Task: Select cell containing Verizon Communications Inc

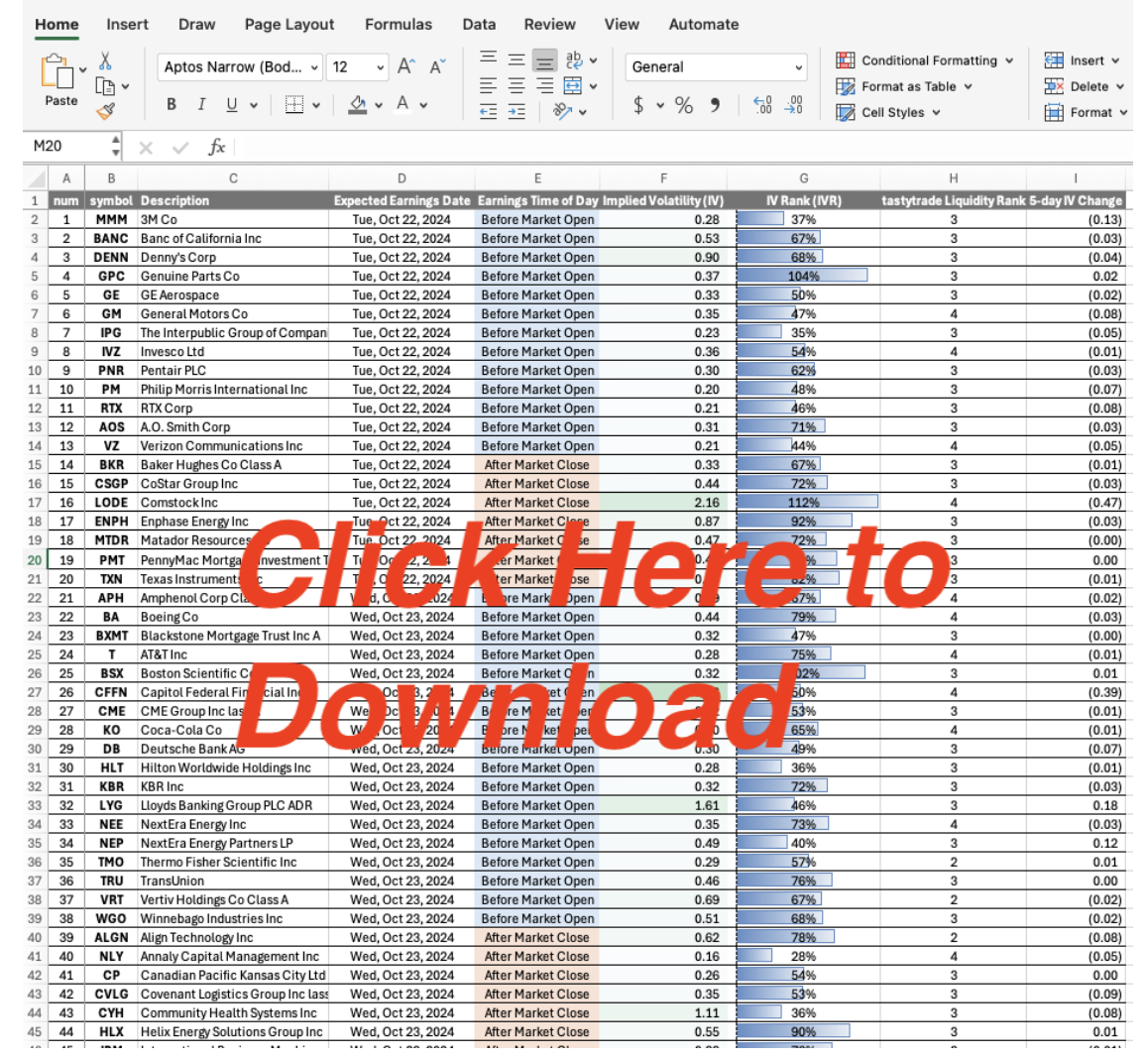Action: point(233,446)
